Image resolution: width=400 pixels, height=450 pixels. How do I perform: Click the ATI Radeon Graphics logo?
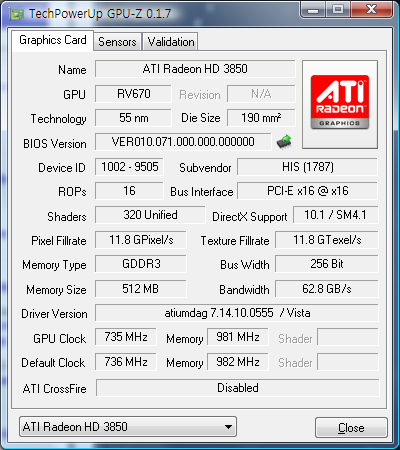click(340, 102)
